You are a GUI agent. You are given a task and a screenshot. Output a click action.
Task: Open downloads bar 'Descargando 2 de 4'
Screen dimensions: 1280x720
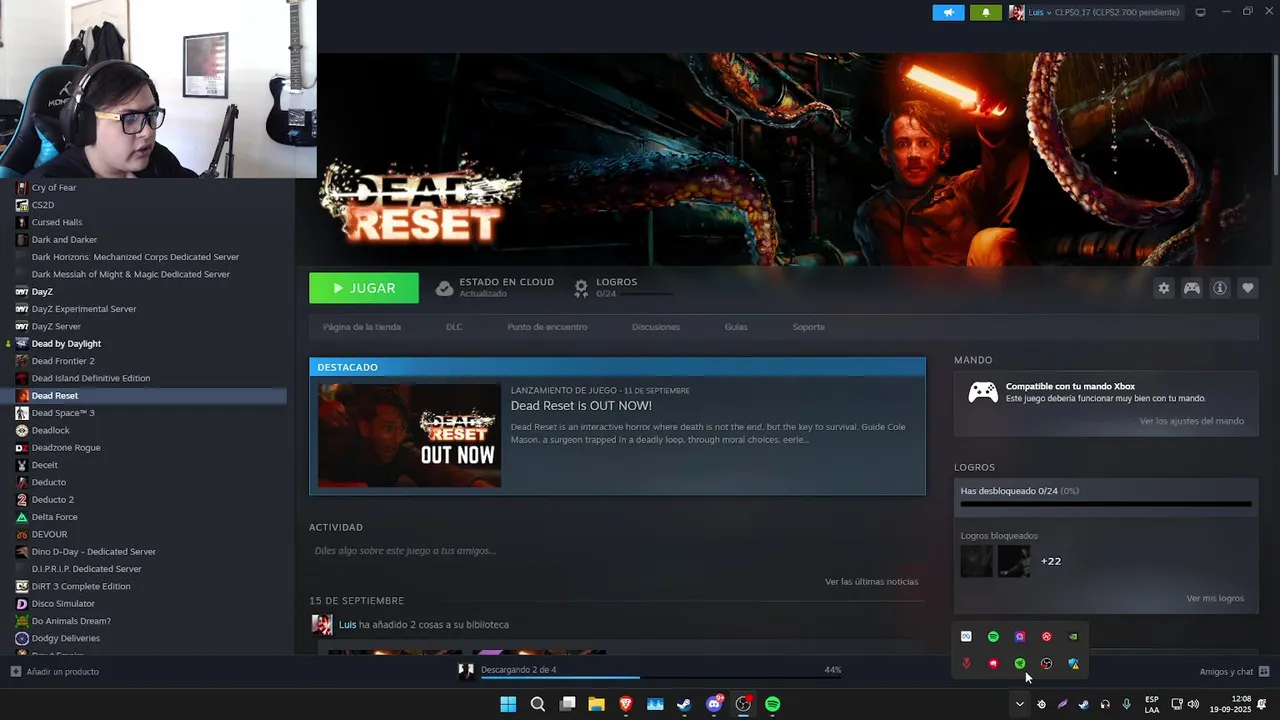point(650,670)
